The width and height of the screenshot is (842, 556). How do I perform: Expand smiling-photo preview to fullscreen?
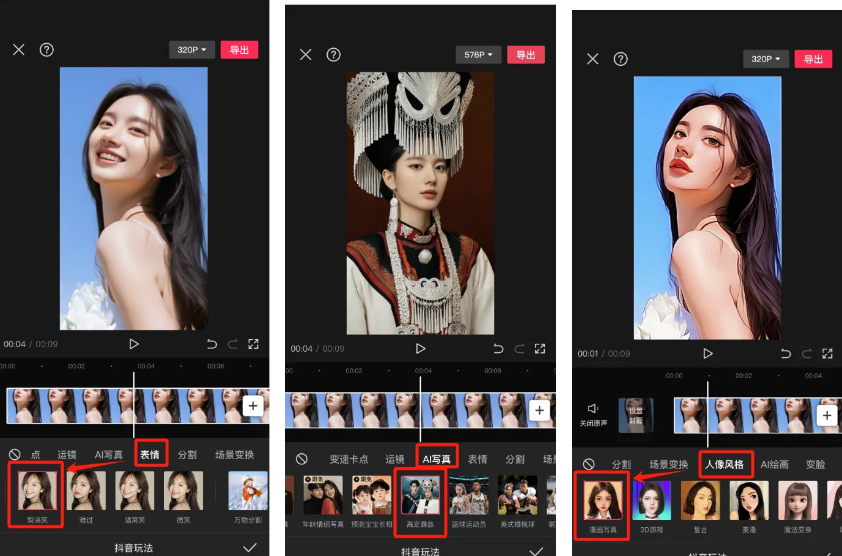coord(253,344)
